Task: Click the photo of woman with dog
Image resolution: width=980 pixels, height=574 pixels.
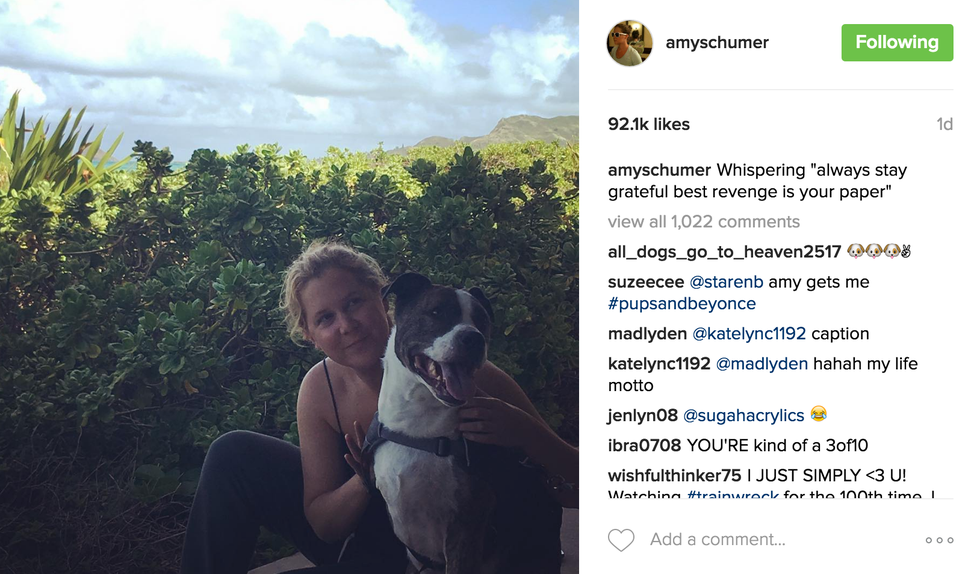Action: 289,287
